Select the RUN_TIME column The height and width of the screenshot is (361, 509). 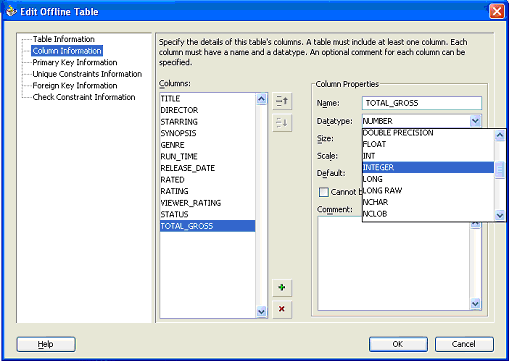point(208,156)
